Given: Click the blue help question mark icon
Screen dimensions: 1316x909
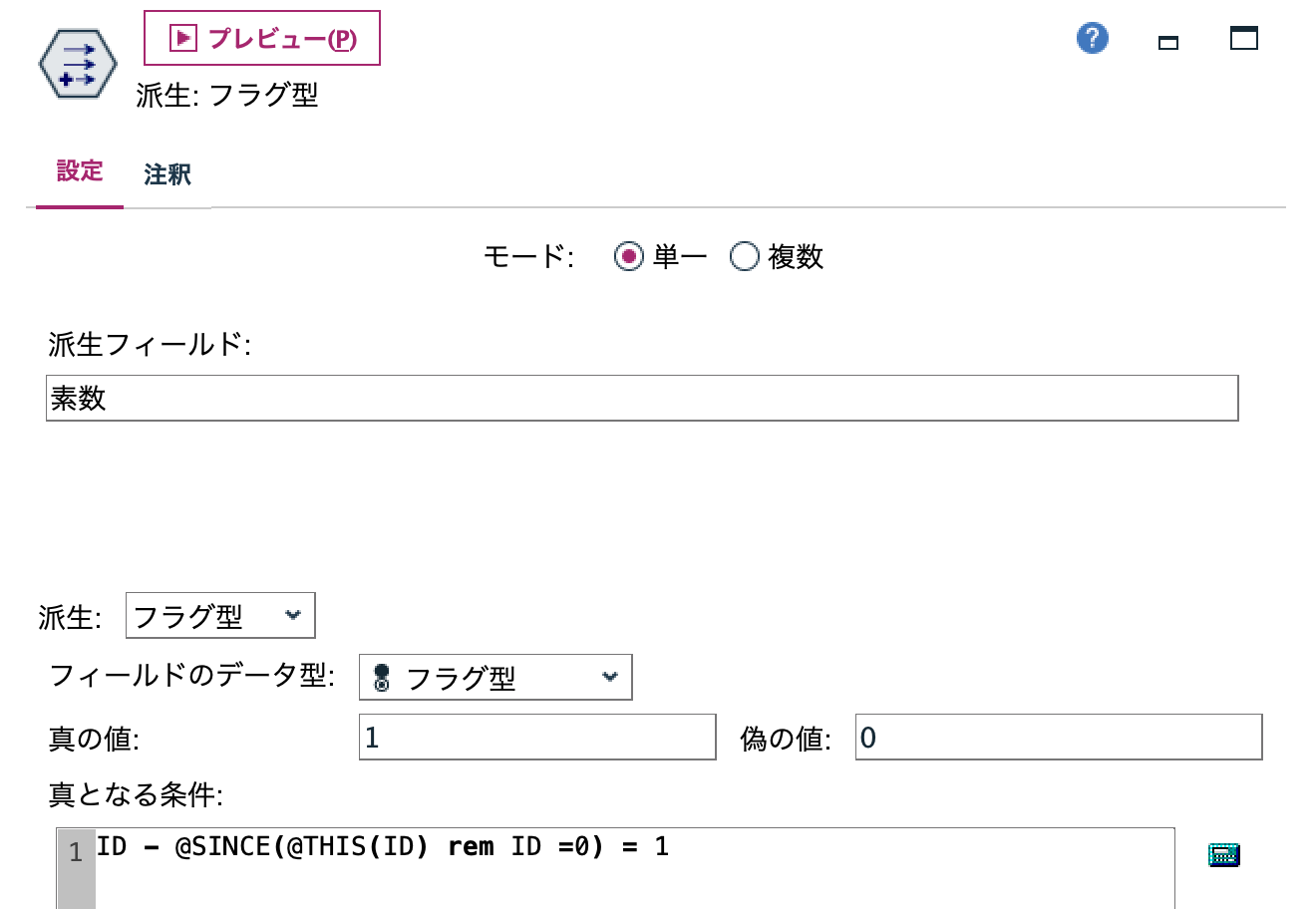Looking at the screenshot, I should 1092,38.
